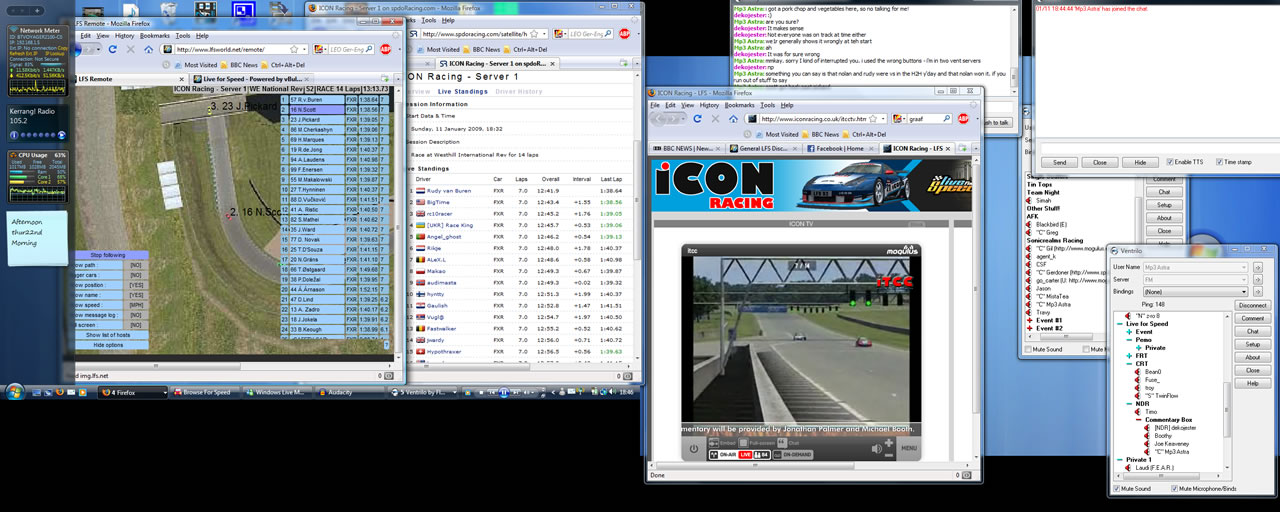The height and width of the screenshot is (512, 1280).
Task: Close the LFS Remote tab
Action: tap(183, 78)
